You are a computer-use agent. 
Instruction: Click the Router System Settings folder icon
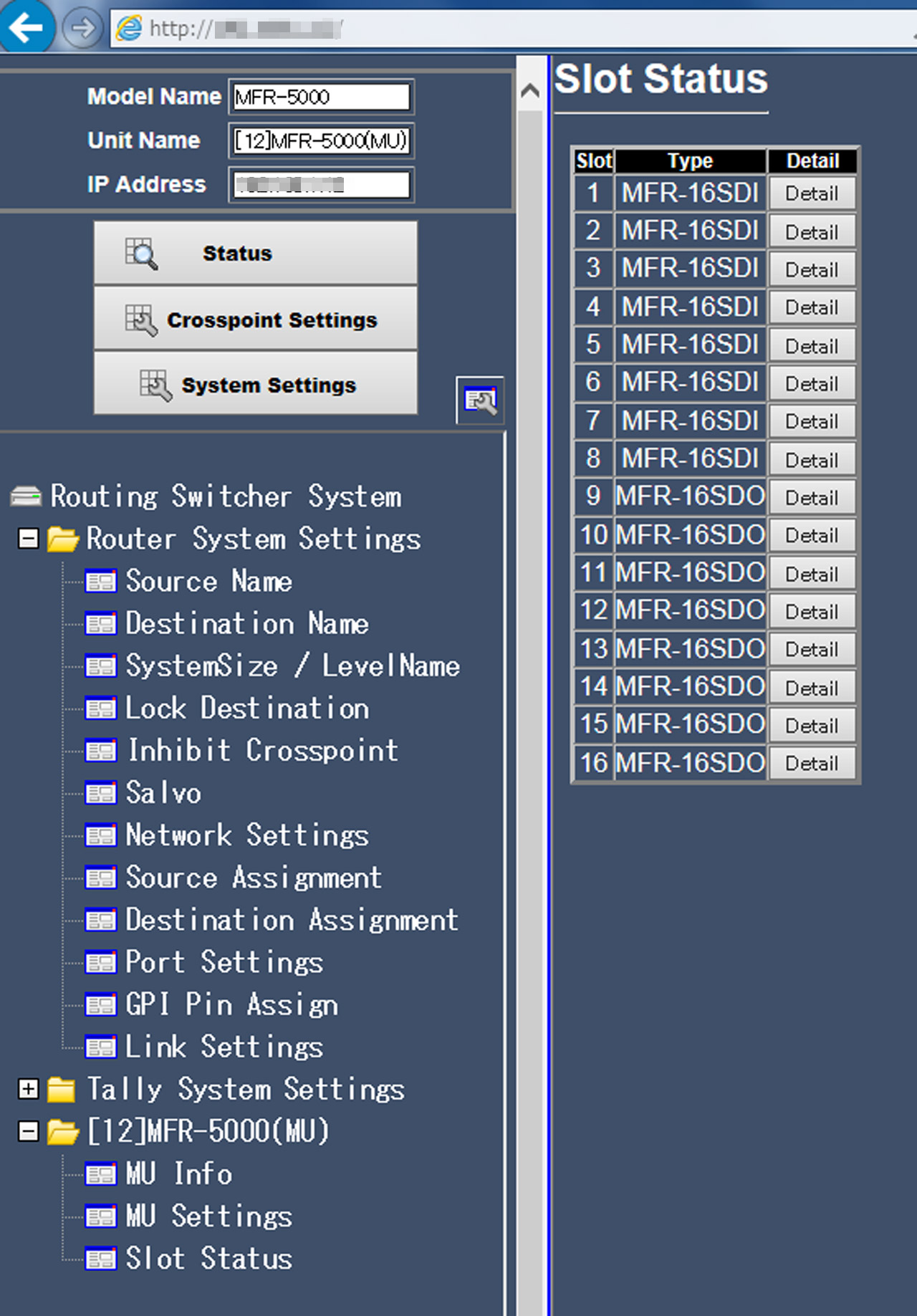pos(62,539)
